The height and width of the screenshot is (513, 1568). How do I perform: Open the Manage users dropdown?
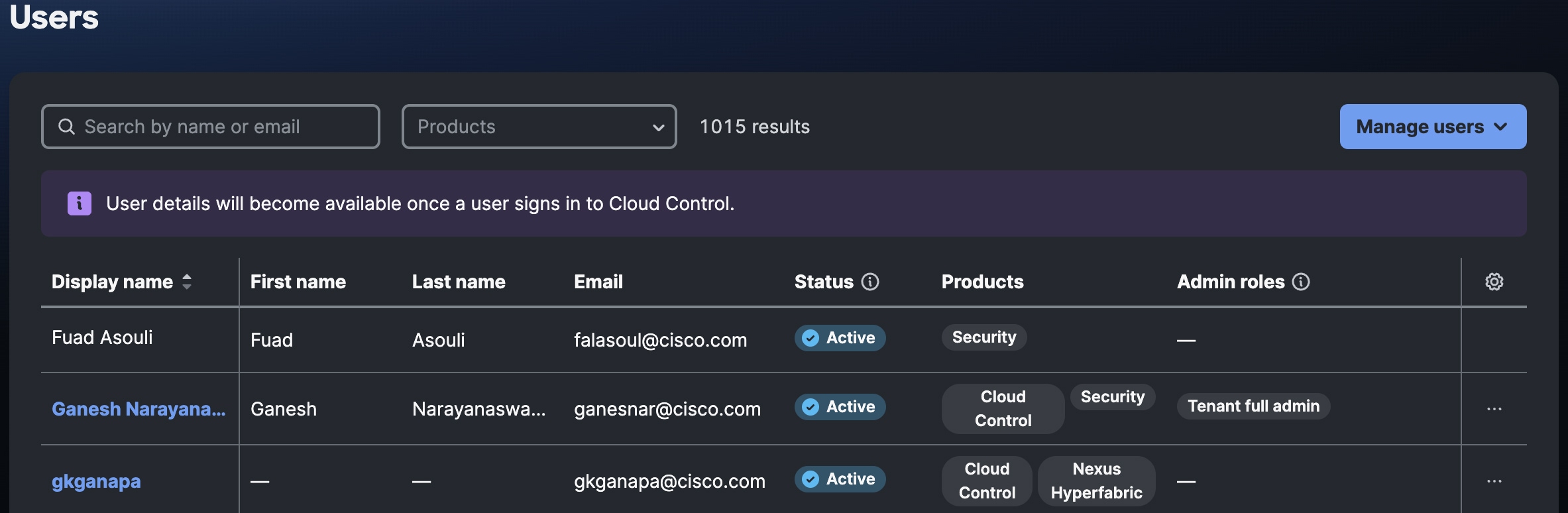coord(1433,127)
